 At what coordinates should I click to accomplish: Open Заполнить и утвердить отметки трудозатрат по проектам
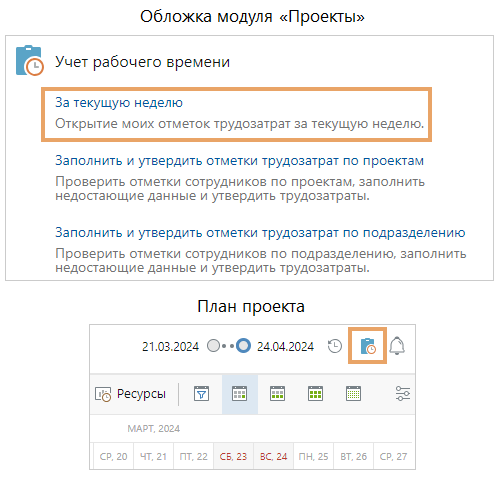coord(239,161)
